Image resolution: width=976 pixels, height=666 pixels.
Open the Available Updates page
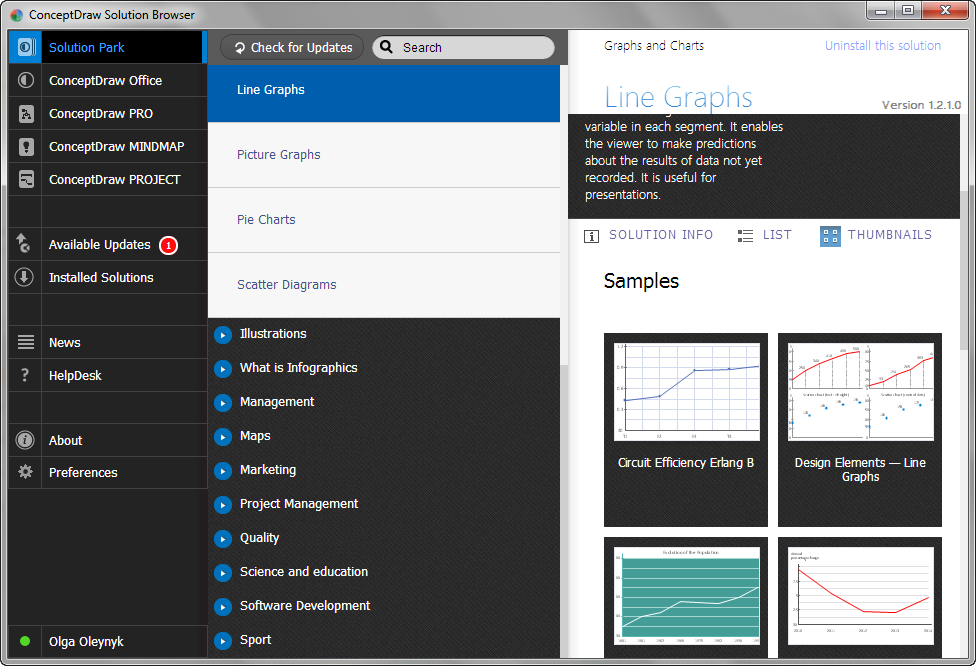[x=107, y=244]
